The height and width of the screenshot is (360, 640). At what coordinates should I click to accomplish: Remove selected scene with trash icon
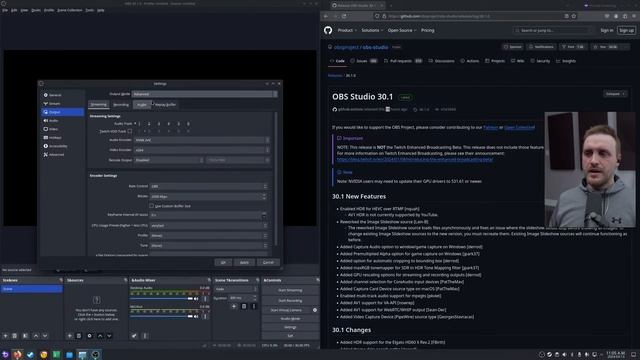click(15, 336)
